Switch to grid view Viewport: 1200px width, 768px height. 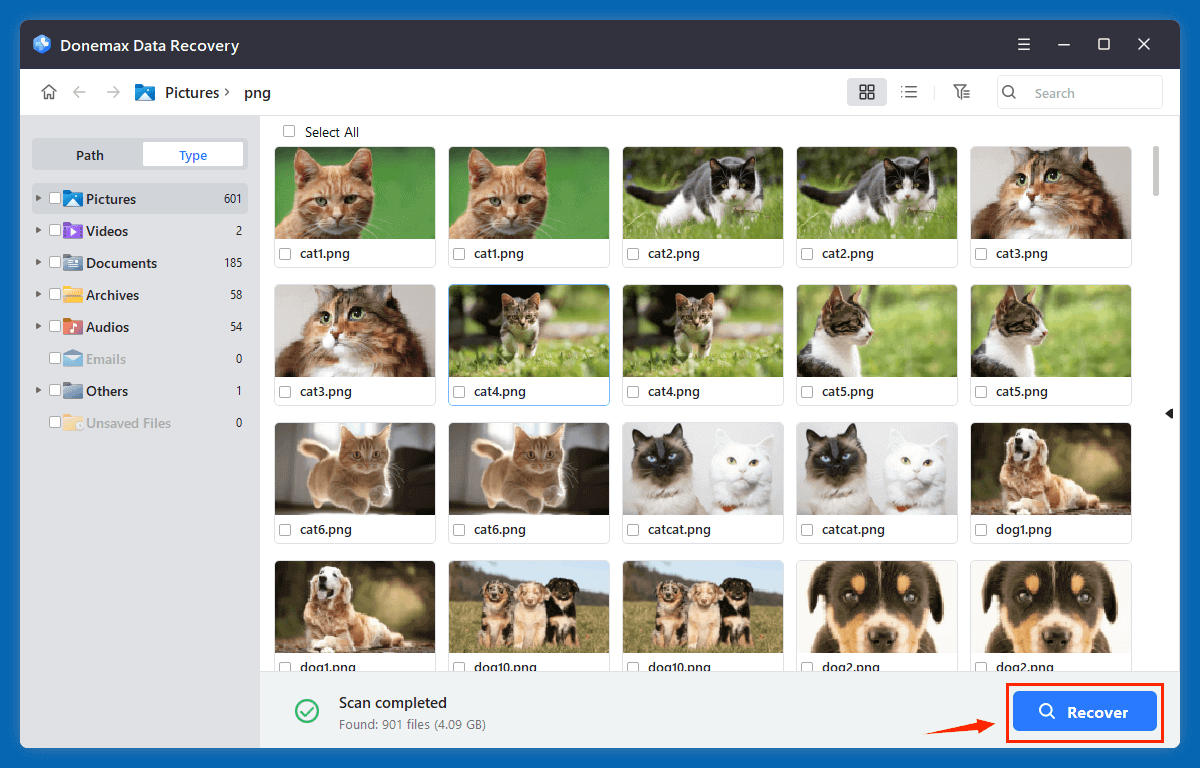tap(866, 91)
